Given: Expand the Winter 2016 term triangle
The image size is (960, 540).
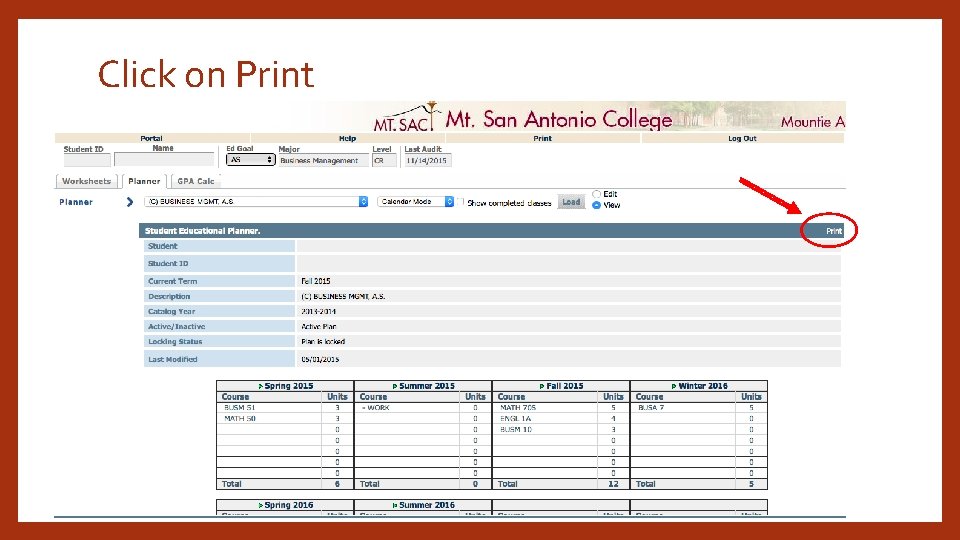Looking at the screenshot, I should (x=674, y=386).
